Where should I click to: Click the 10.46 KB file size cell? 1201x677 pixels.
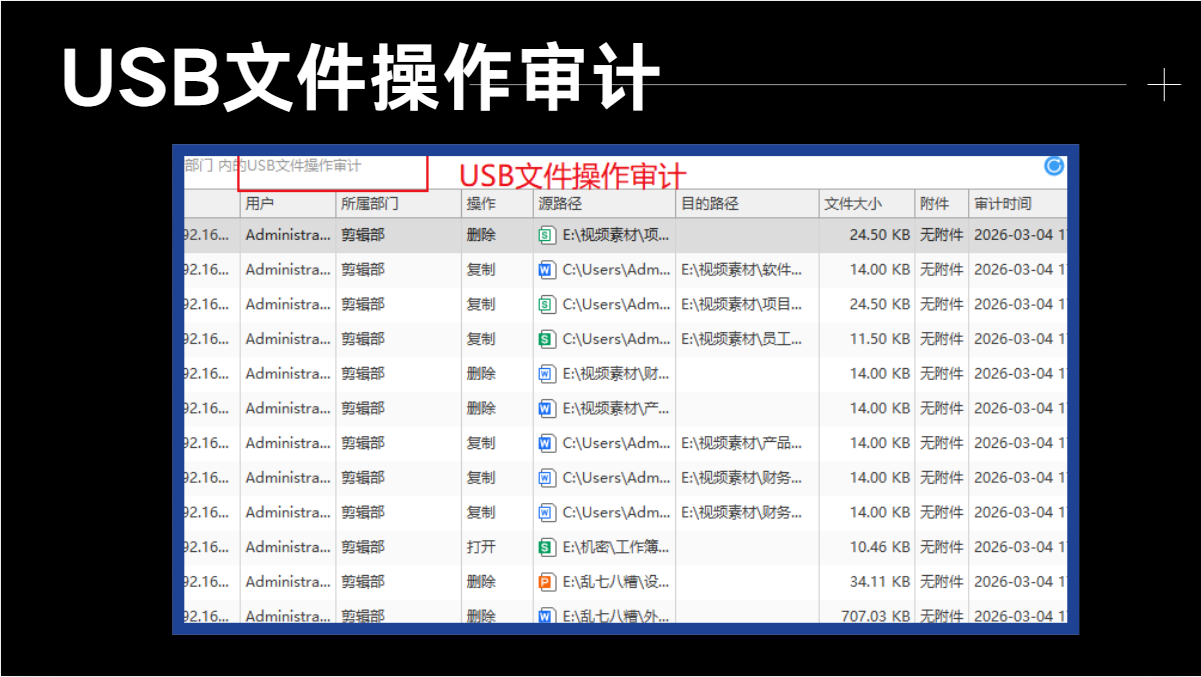880,547
